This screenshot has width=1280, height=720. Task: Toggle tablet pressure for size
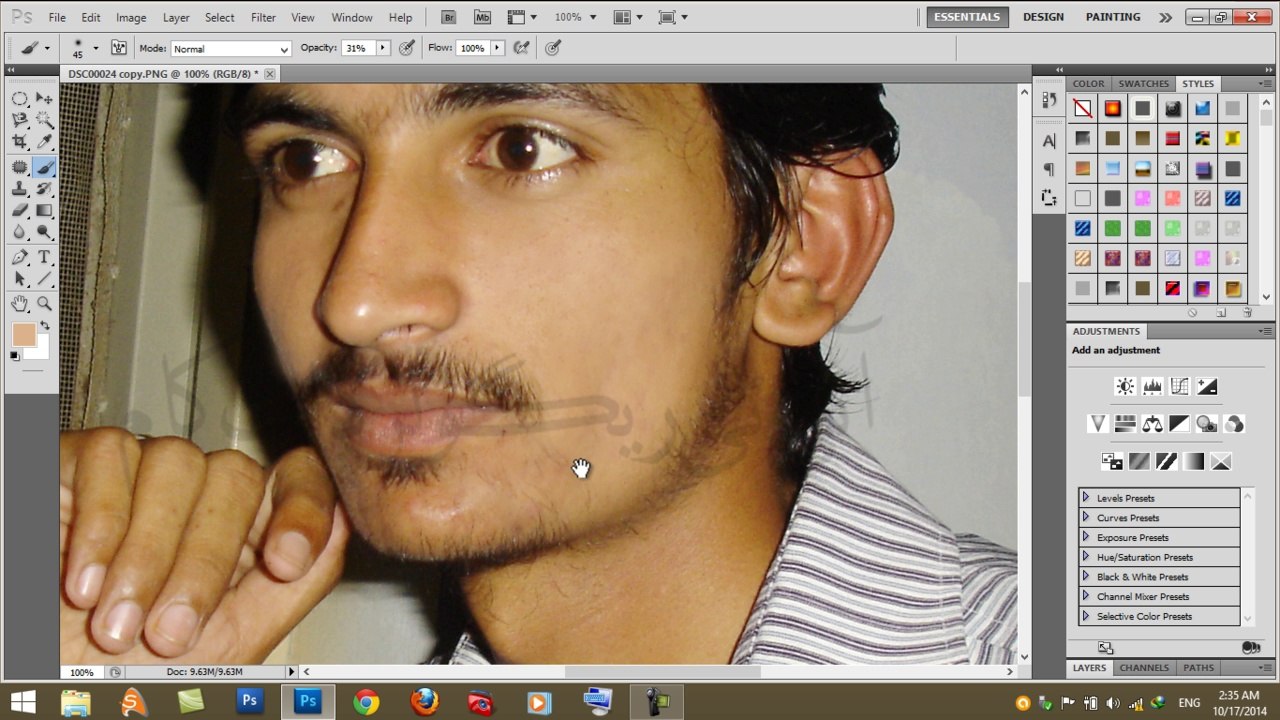553,48
